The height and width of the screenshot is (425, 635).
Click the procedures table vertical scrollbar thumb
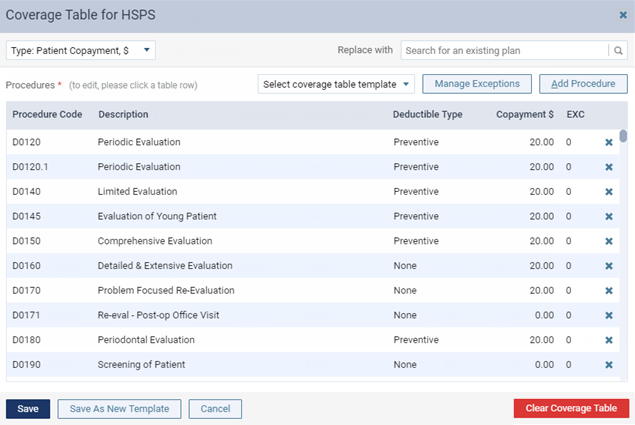(623, 136)
